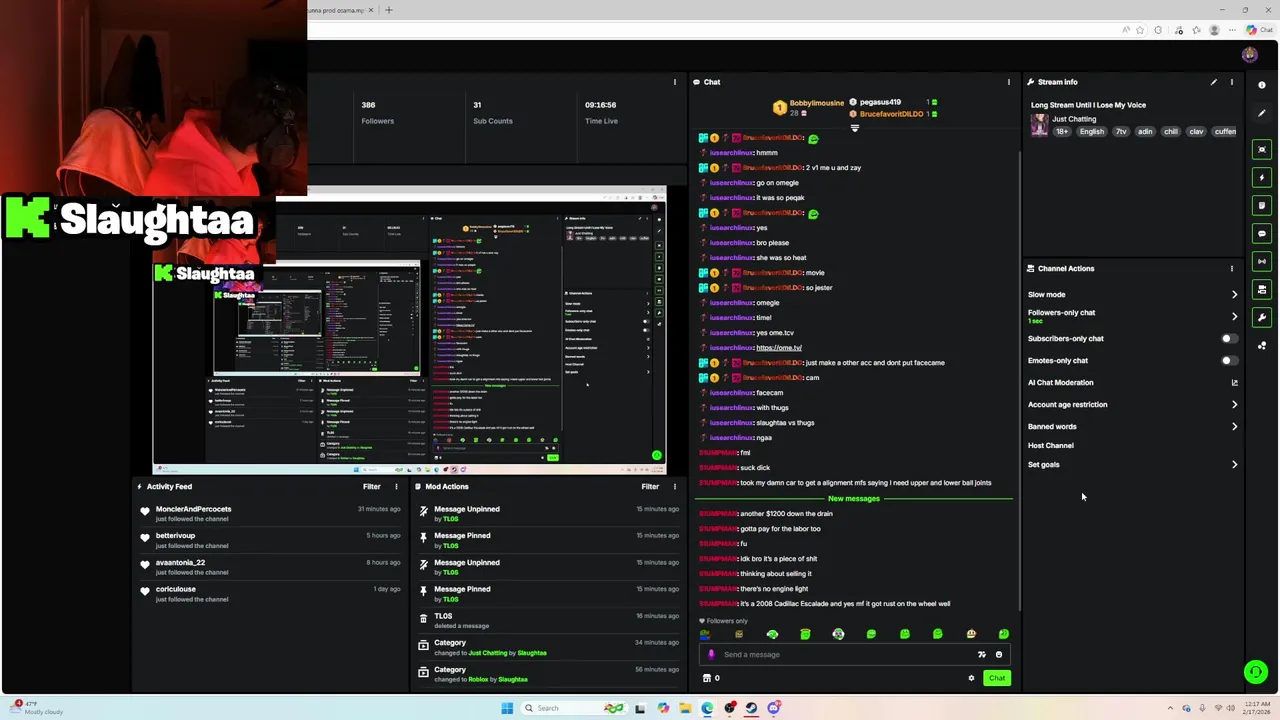
Task: Select the camera icon in the right sidebar
Action: point(1262,289)
